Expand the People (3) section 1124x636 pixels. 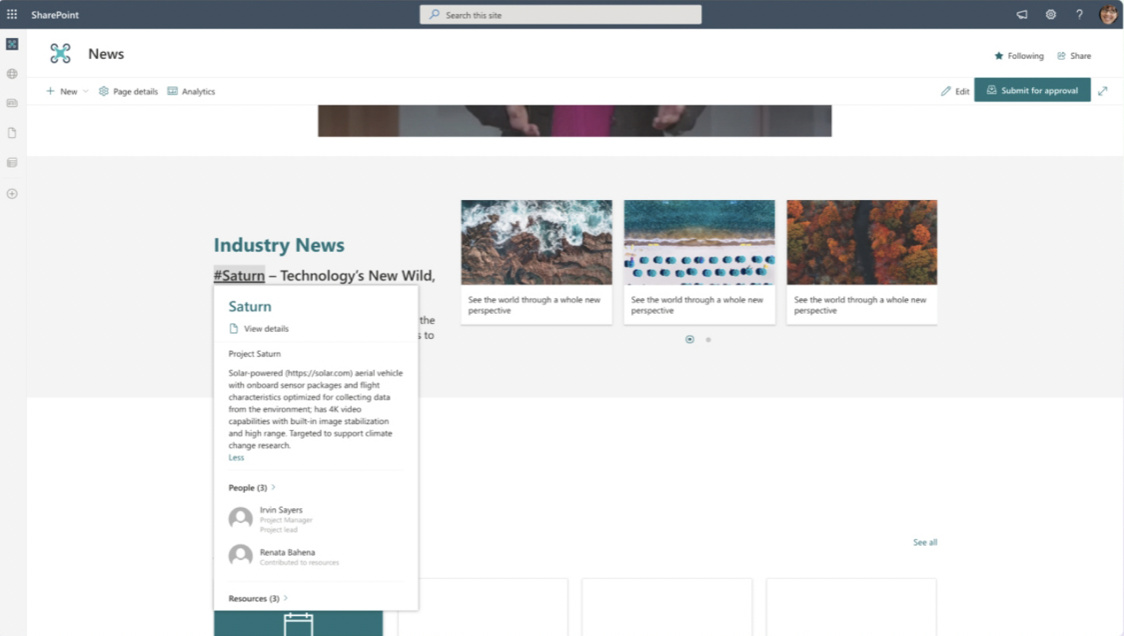click(252, 488)
